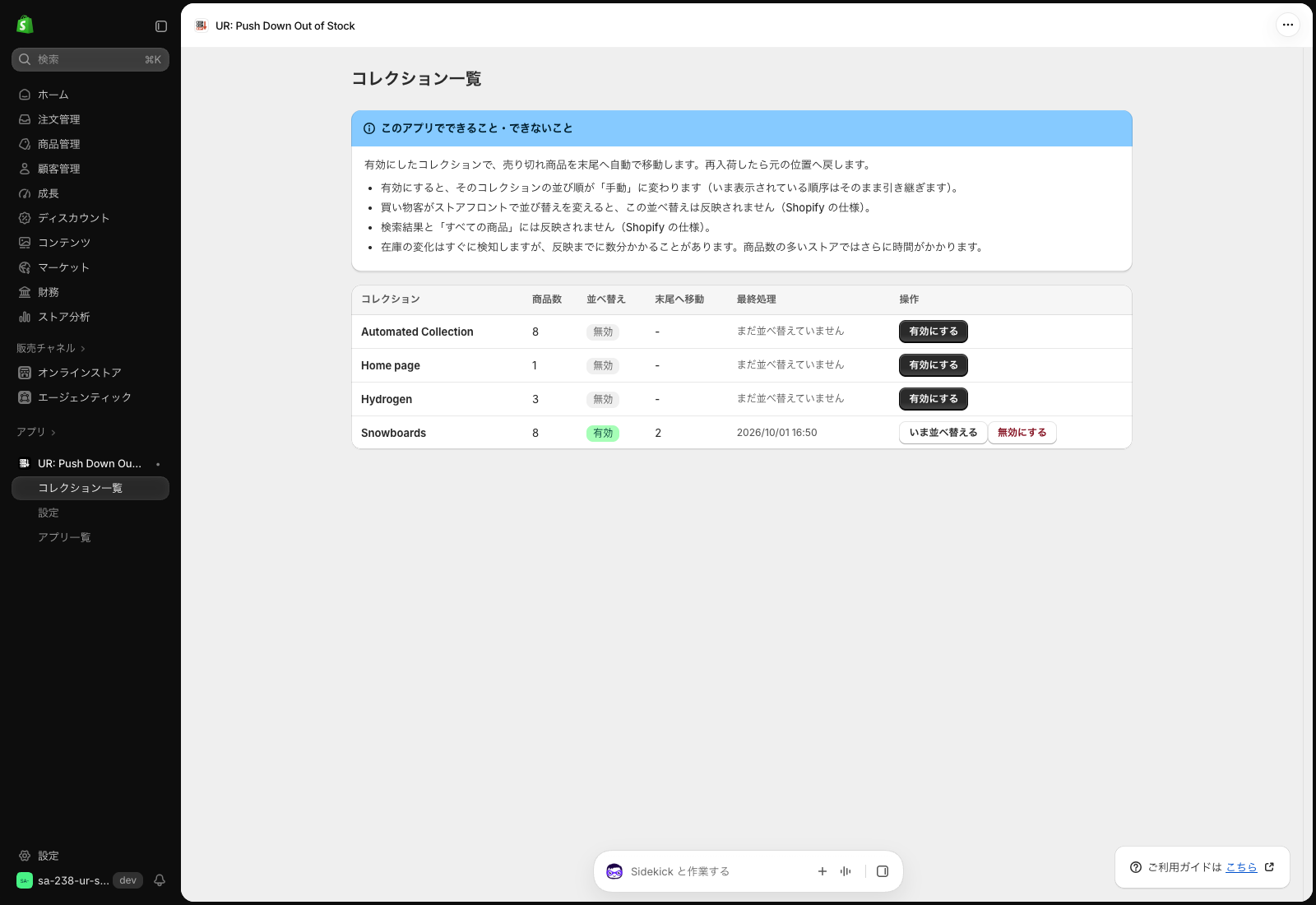Open ディスカウント discount icon
The height and width of the screenshot is (905, 1316).
click(x=25, y=218)
